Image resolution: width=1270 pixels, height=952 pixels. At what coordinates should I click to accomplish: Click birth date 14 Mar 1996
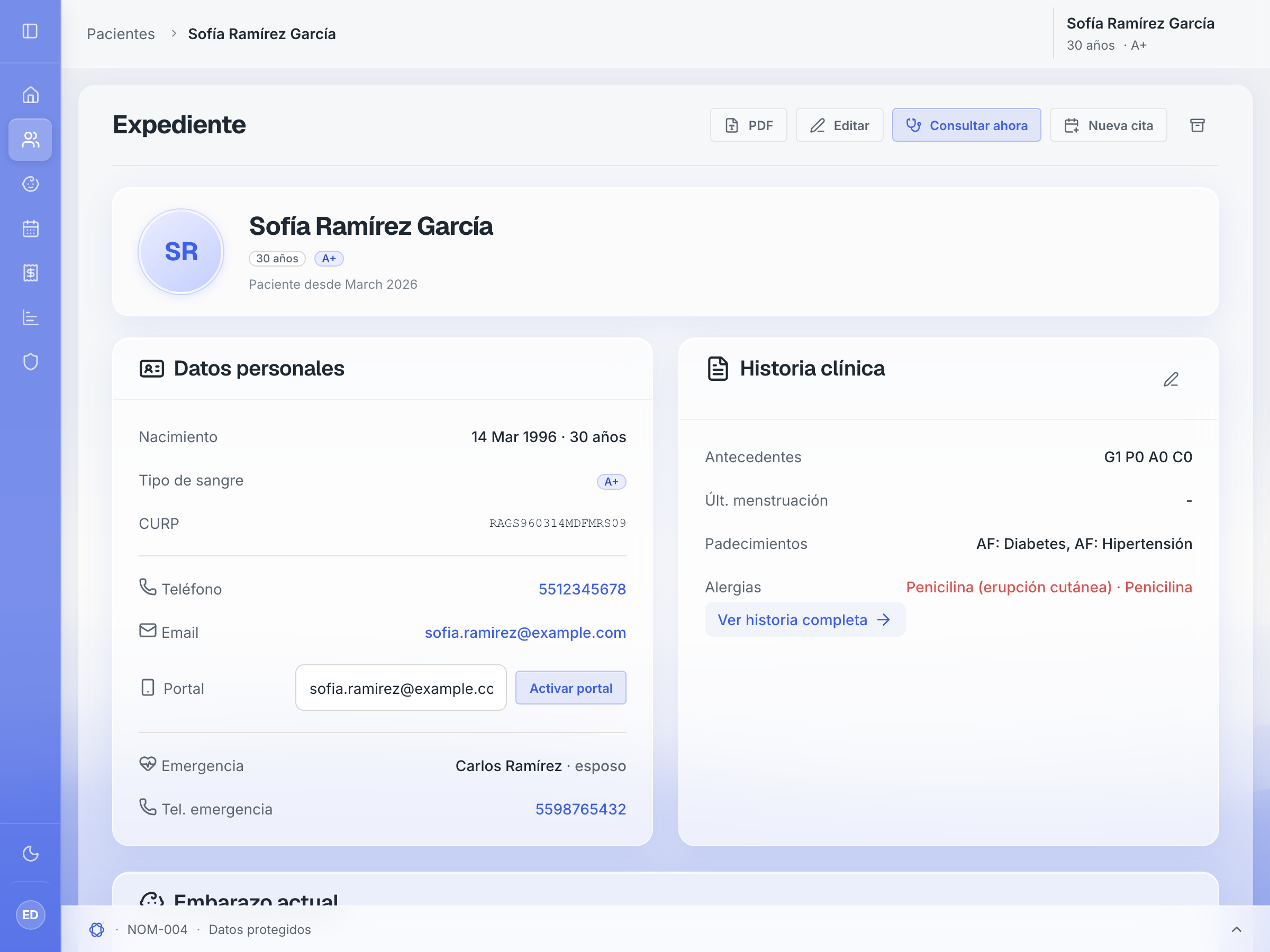514,437
